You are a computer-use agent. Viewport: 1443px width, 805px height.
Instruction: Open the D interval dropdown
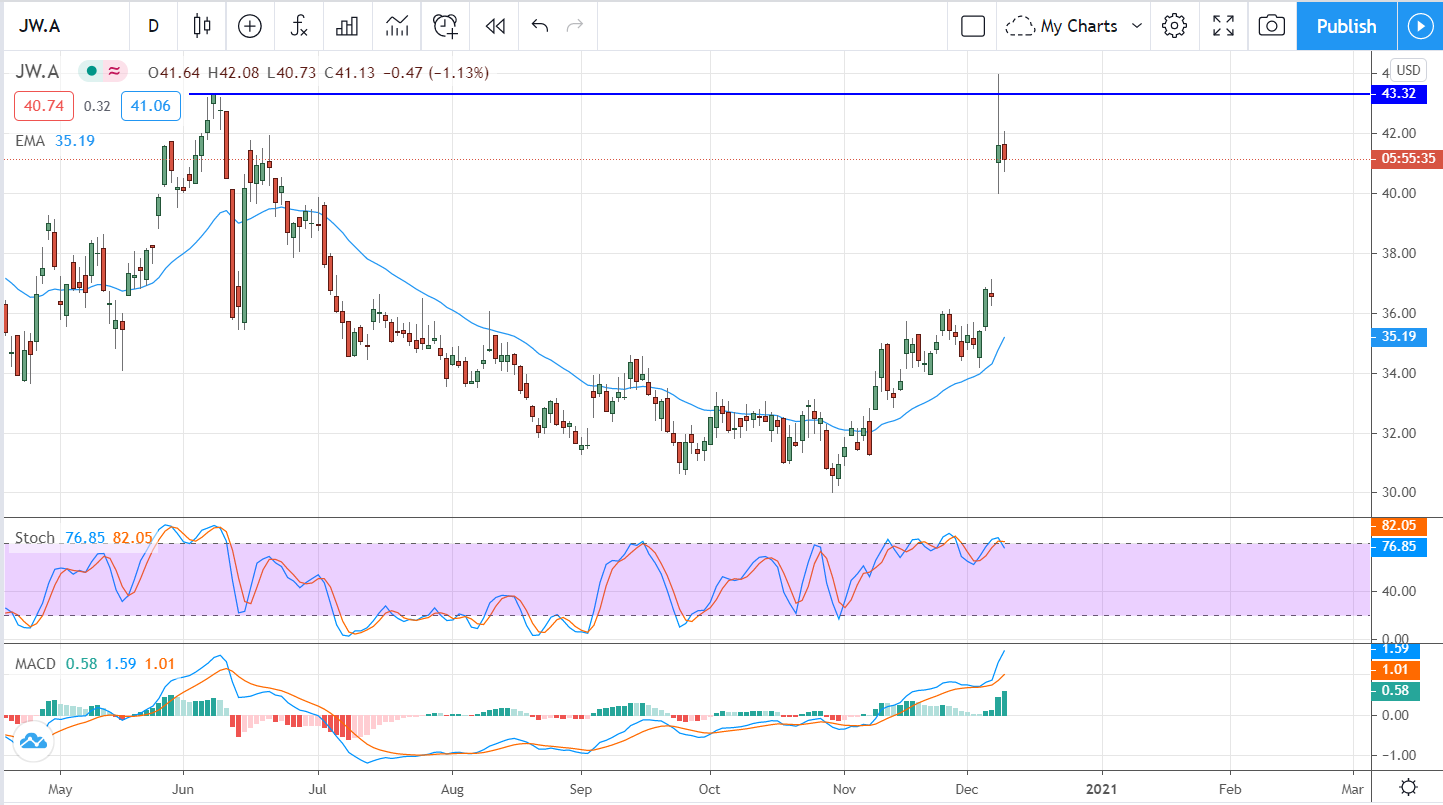[153, 26]
